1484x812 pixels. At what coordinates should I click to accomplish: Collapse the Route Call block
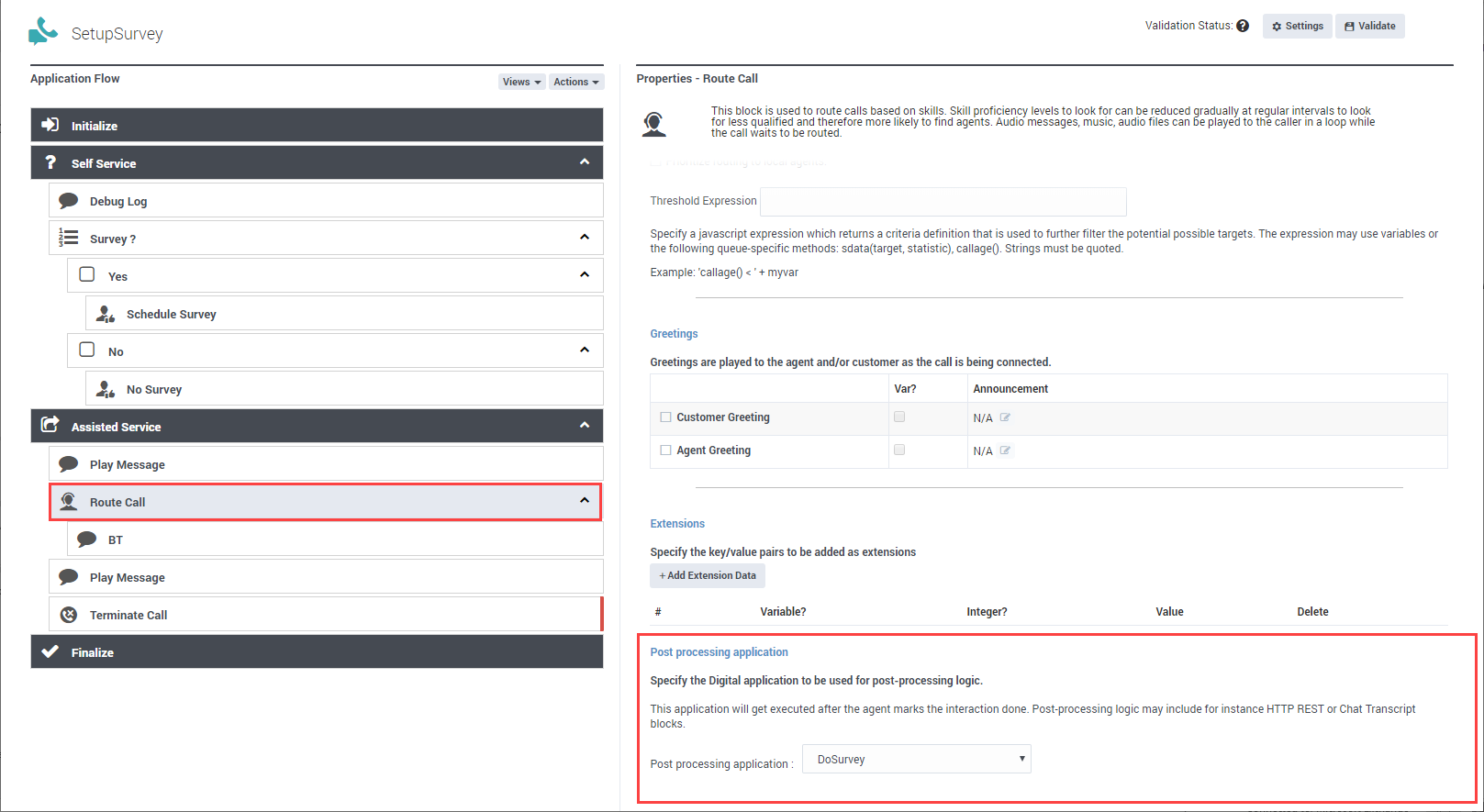[584, 501]
